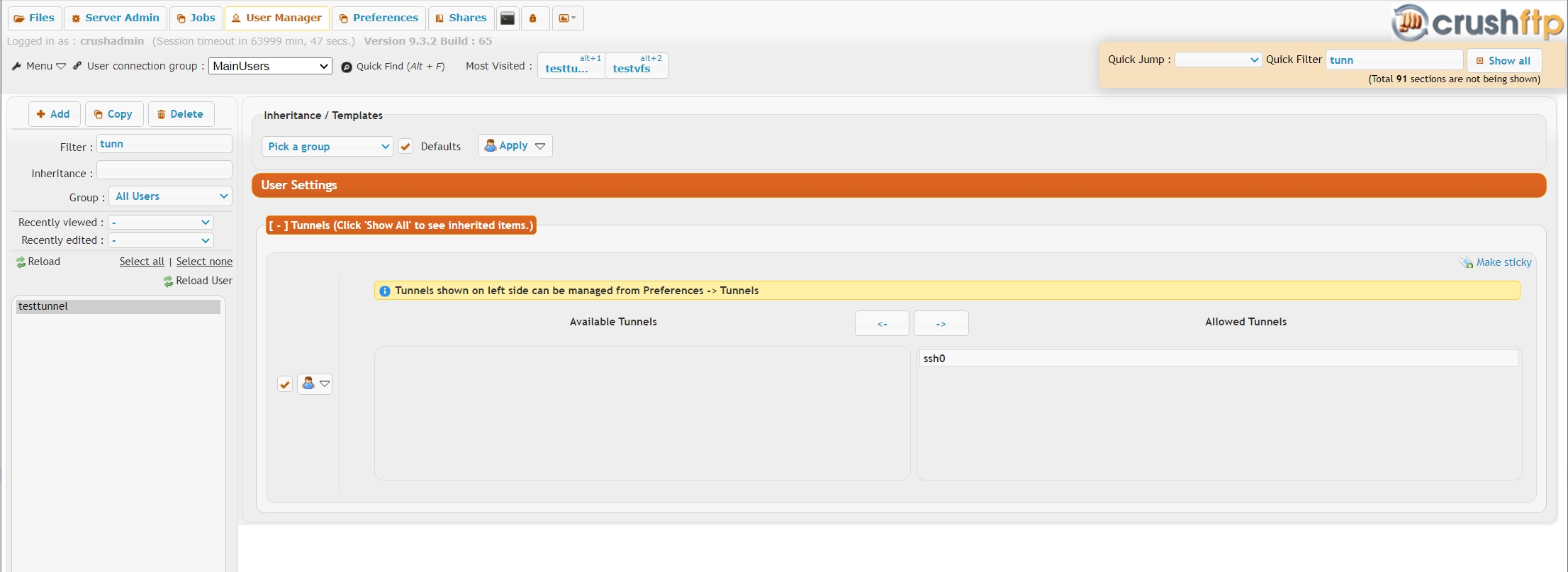This screenshot has height=572, width=1568.
Task: Click the Quick Find search icon
Action: point(347,67)
